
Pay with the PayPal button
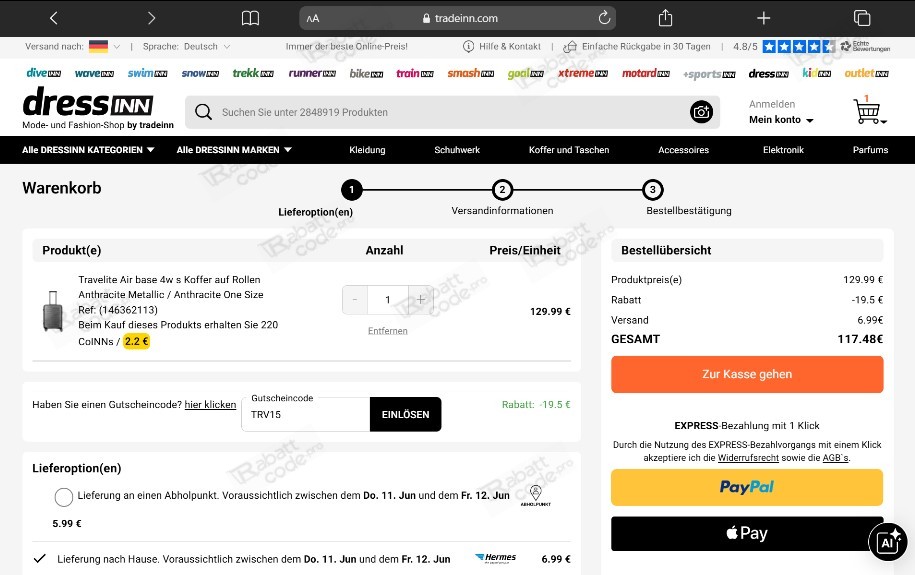pos(747,487)
